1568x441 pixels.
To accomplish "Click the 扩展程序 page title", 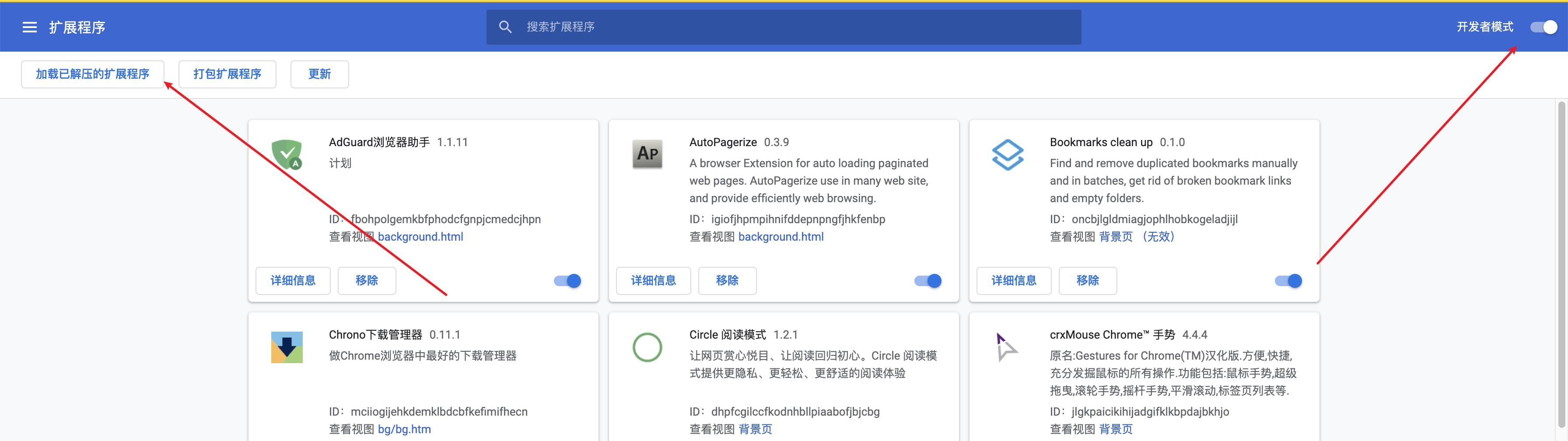I will 77,28.
